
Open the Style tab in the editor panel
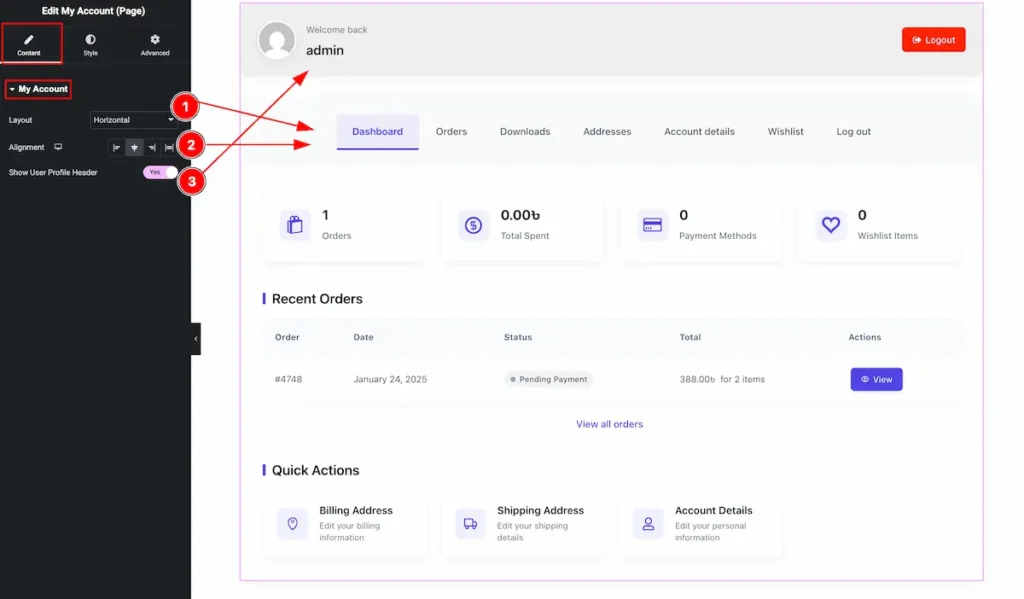coord(90,44)
